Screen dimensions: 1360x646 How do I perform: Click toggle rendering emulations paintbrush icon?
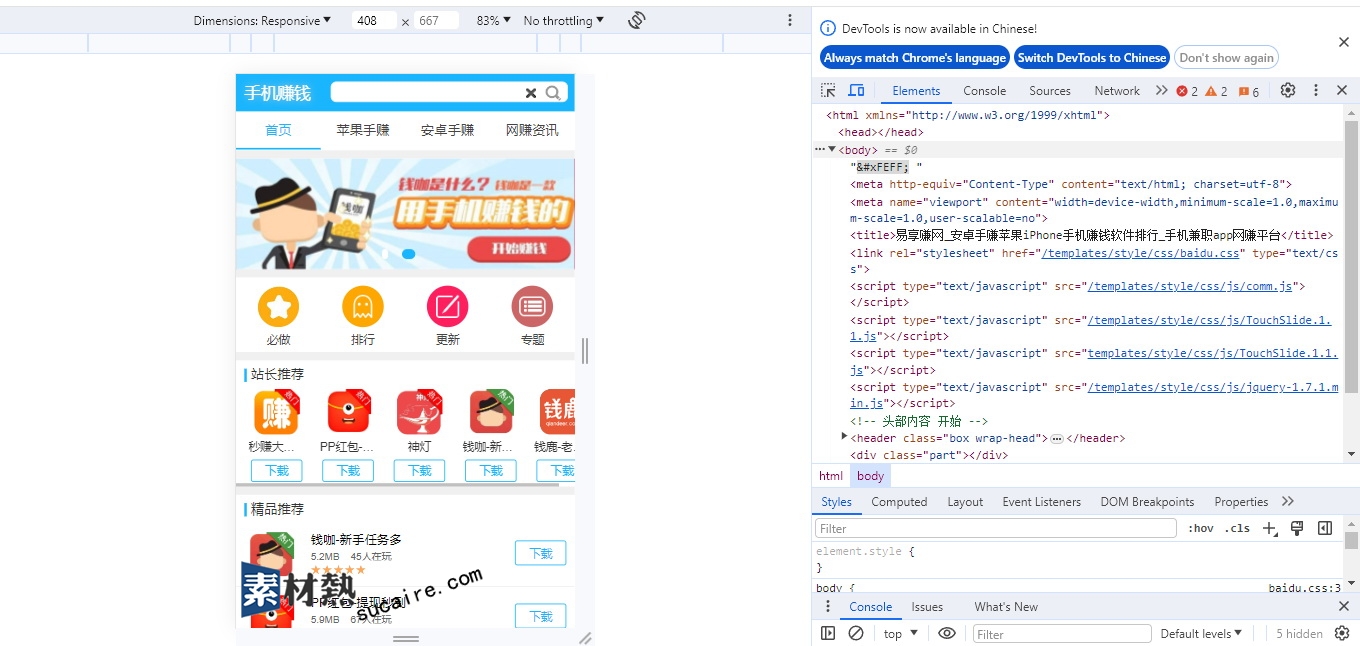[1297, 528]
